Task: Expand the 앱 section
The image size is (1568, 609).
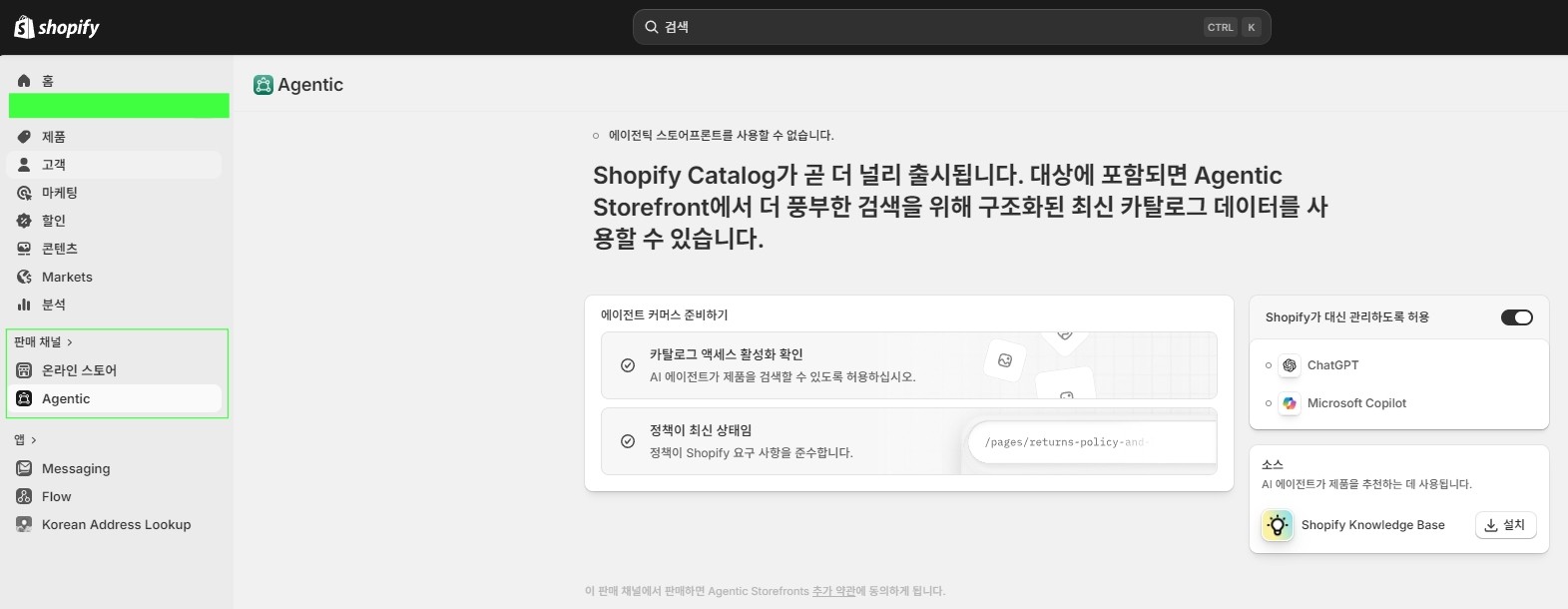Action: pyautogui.click(x=25, y=439)
